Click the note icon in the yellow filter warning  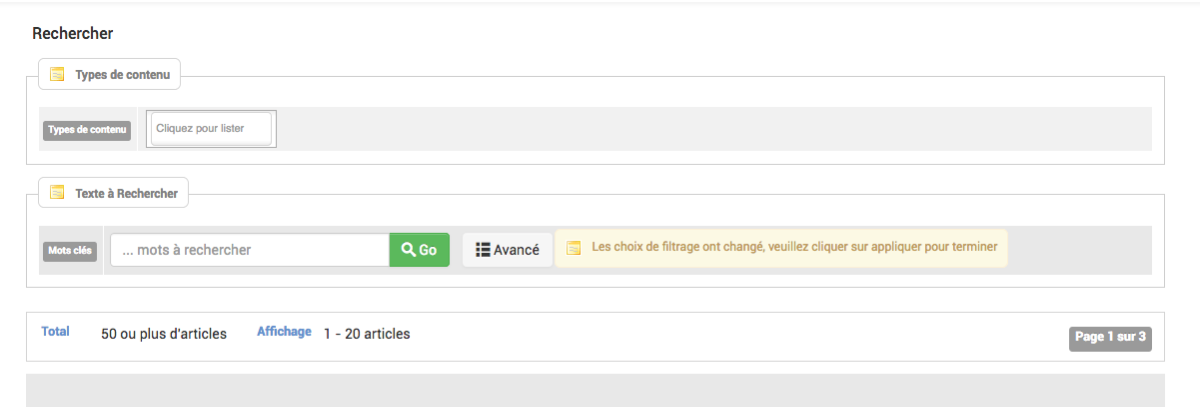[574, 247]
